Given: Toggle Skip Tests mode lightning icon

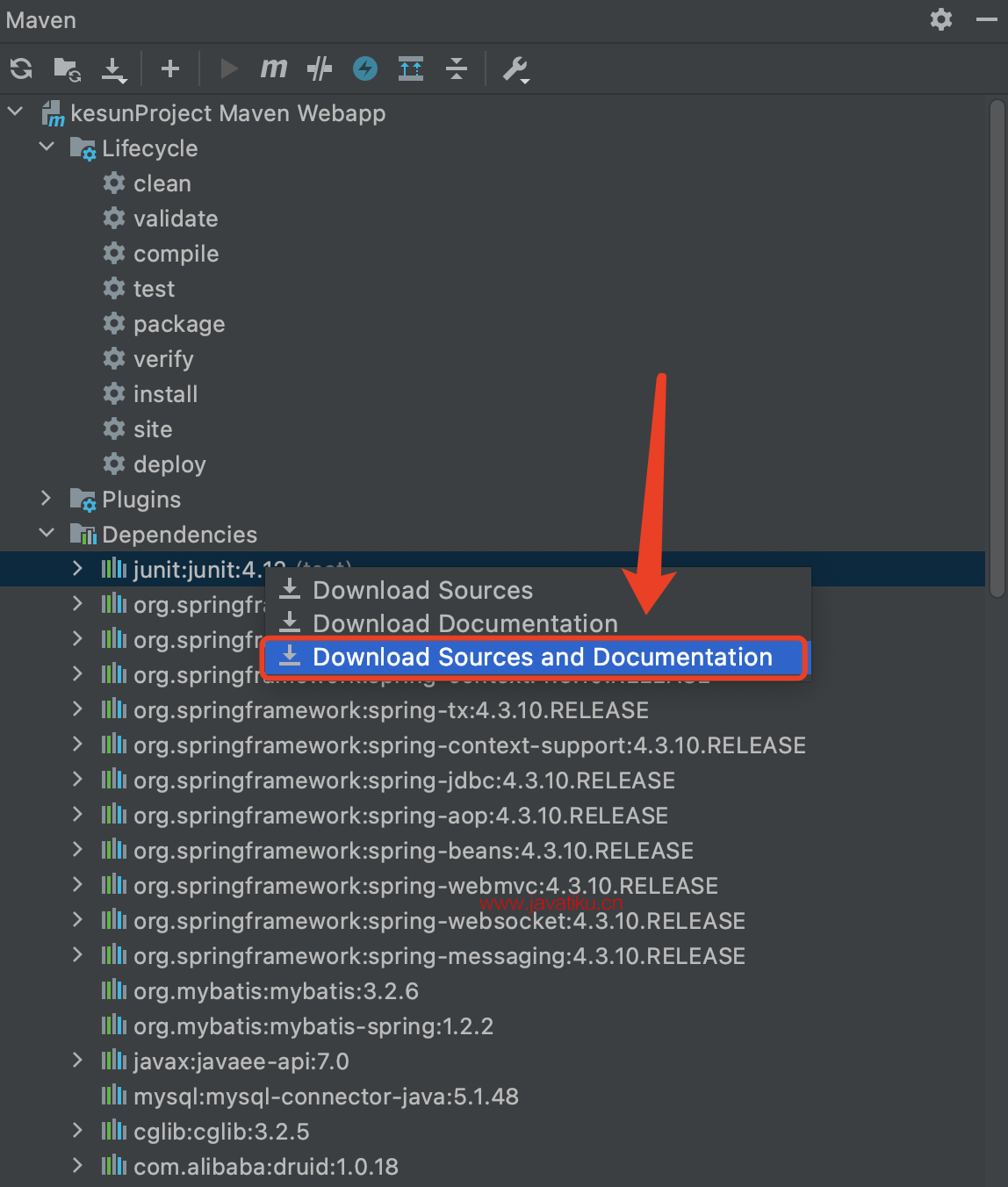Looking at the screenshot, I should click(365, 68).
